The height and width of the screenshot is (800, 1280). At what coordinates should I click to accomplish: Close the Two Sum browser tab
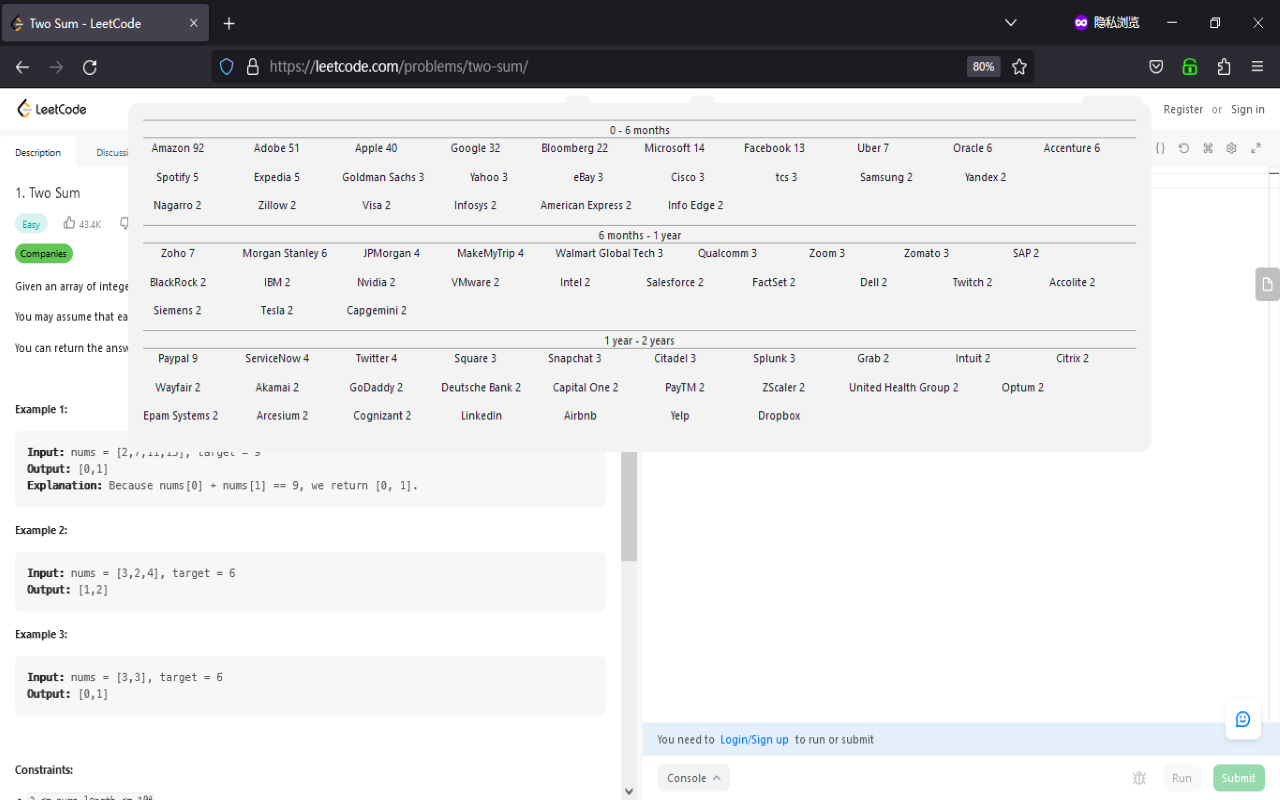click(194, 23)
